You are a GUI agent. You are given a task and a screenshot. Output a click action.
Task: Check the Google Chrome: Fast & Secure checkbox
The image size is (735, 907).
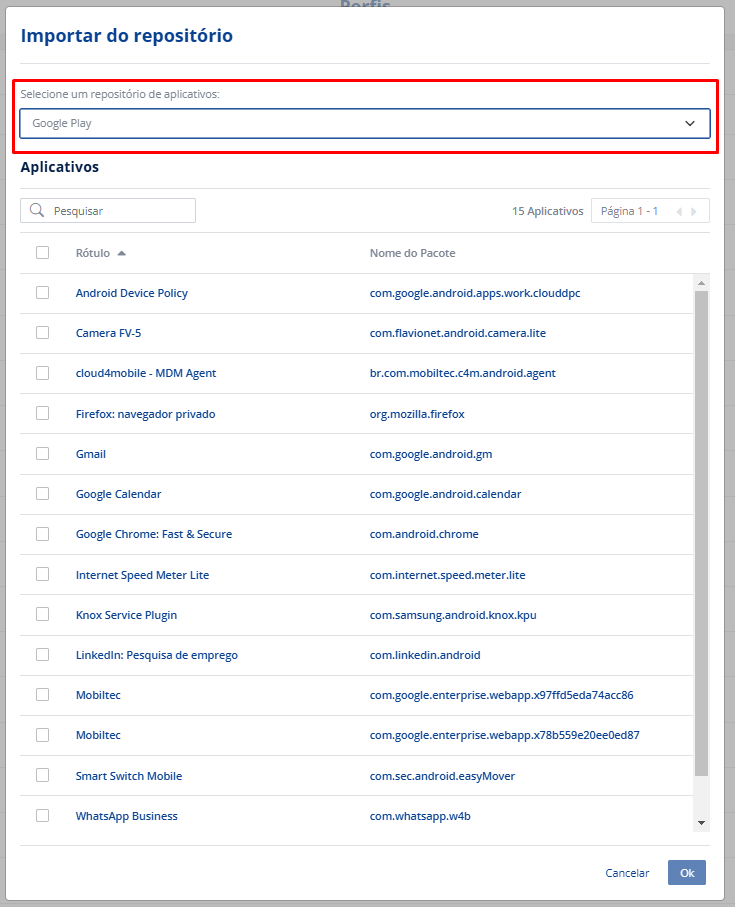42,534
